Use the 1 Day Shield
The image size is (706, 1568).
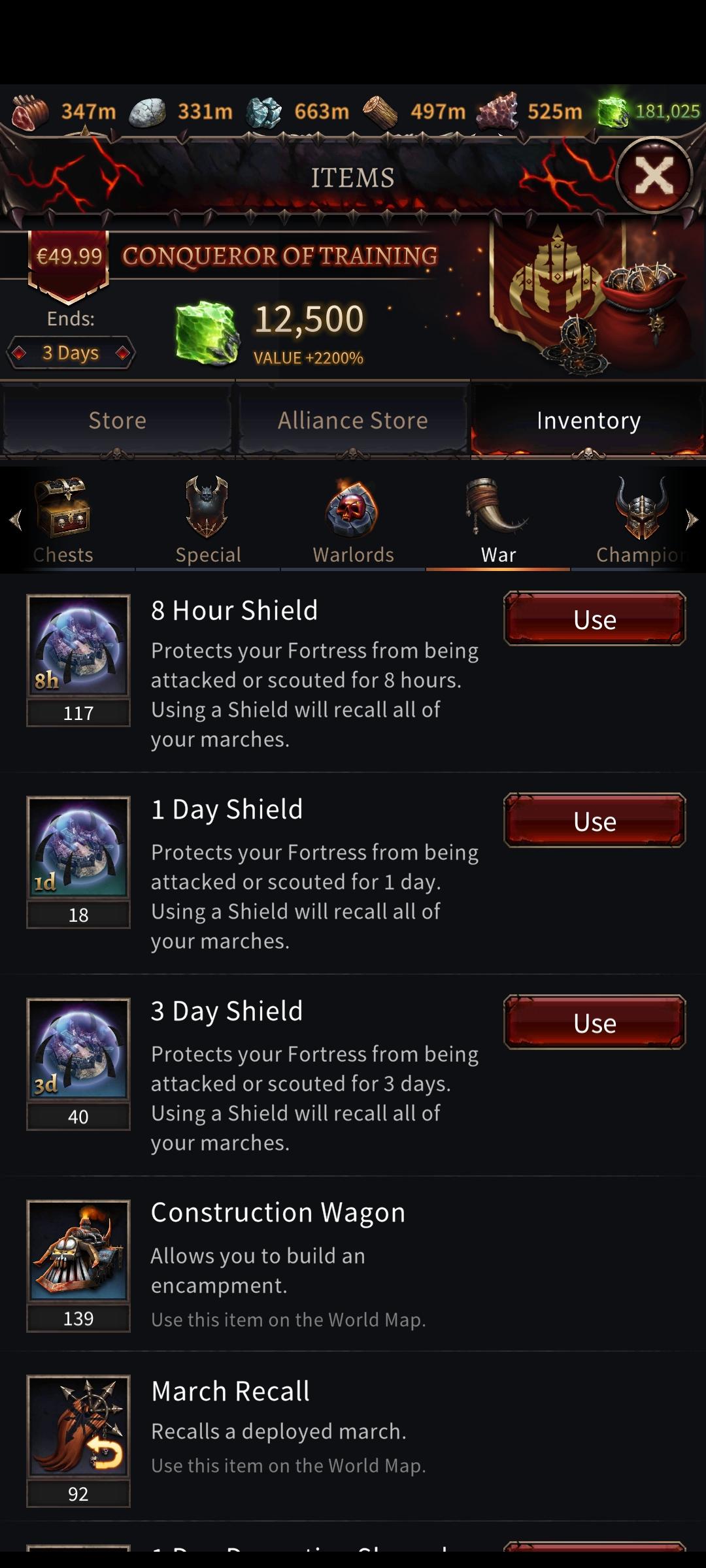pyautogui.click(x=594, y=821)
